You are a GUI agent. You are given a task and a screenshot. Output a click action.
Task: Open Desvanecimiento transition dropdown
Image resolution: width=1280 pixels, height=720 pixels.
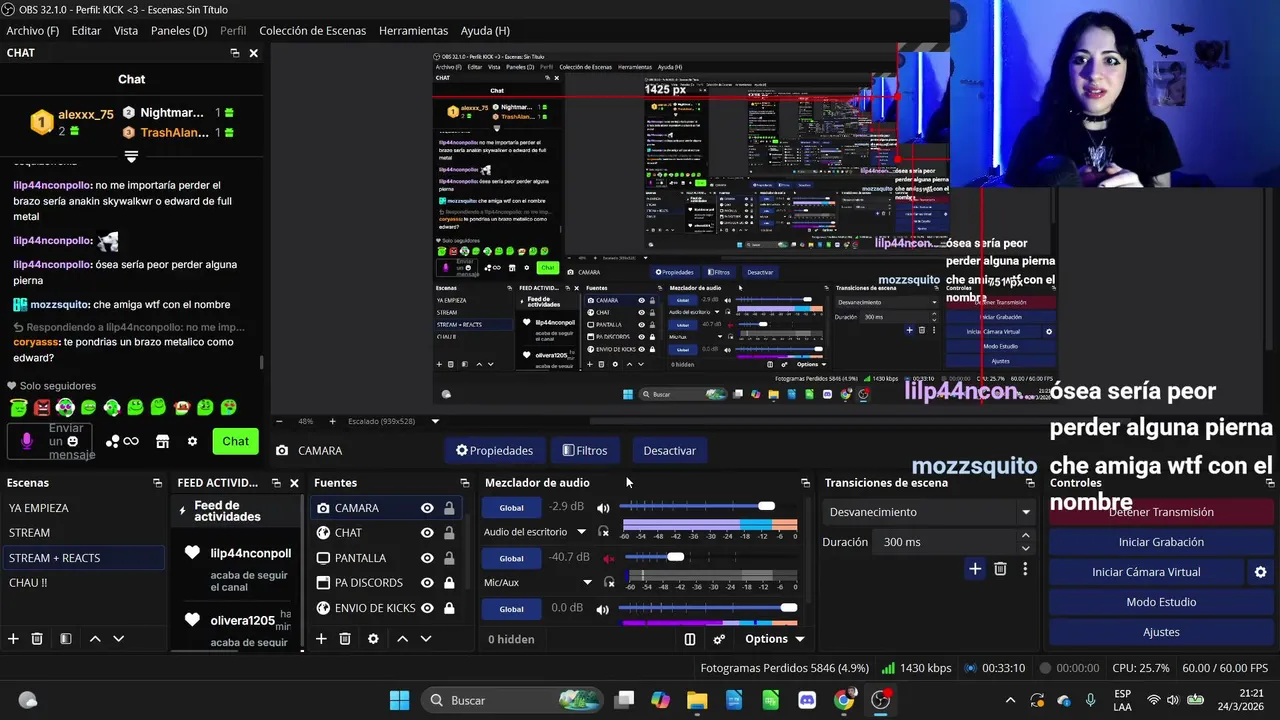coord(930,512)
